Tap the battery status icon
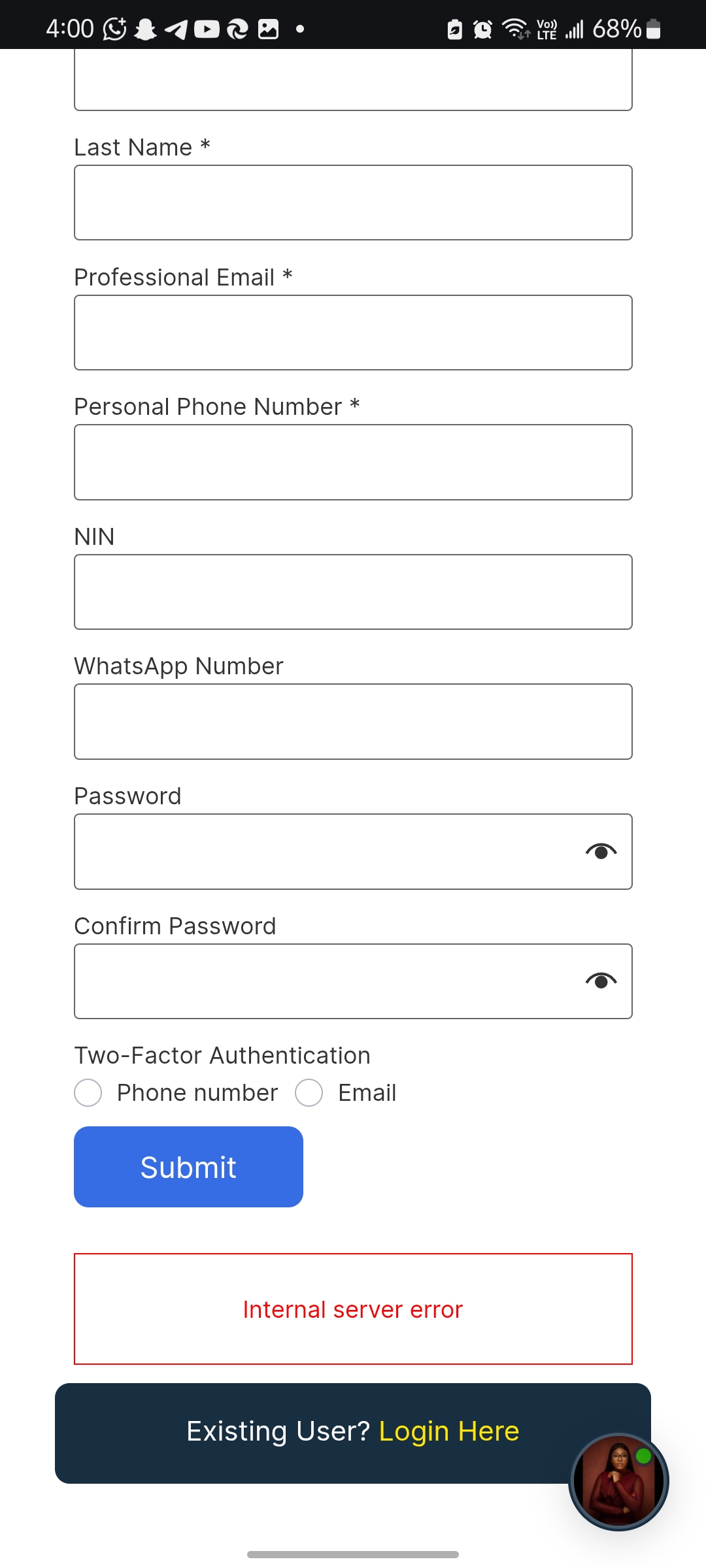This screenshot has height=1568, width=706. coord(653,29)
